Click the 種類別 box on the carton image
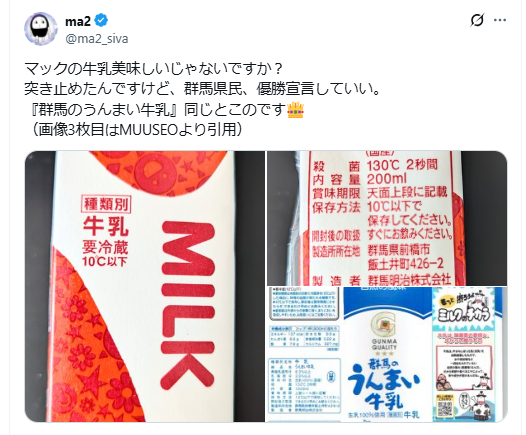The image size is (526, 435). 106,204
